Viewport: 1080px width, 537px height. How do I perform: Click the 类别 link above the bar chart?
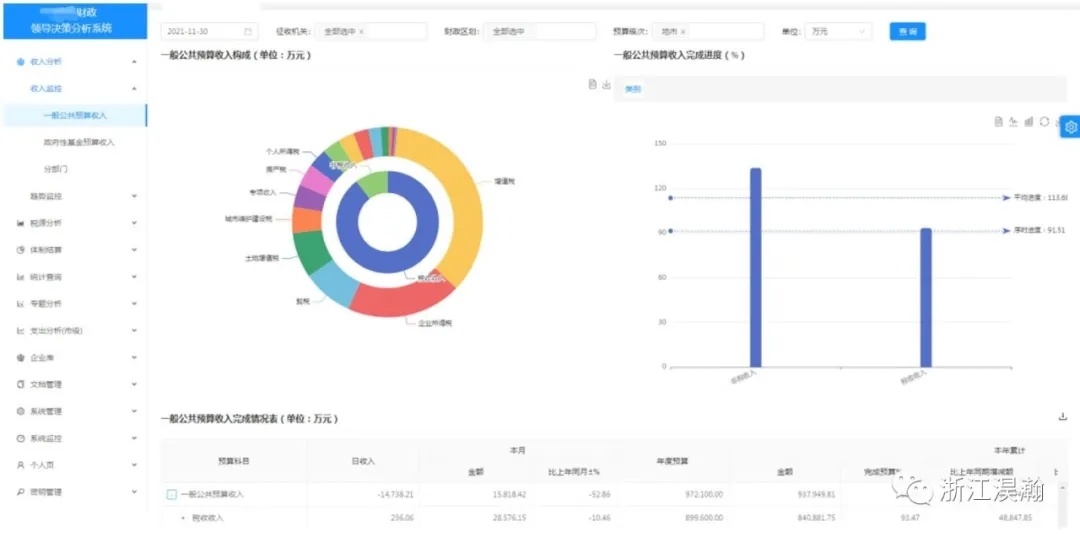[x=632, y=89]
